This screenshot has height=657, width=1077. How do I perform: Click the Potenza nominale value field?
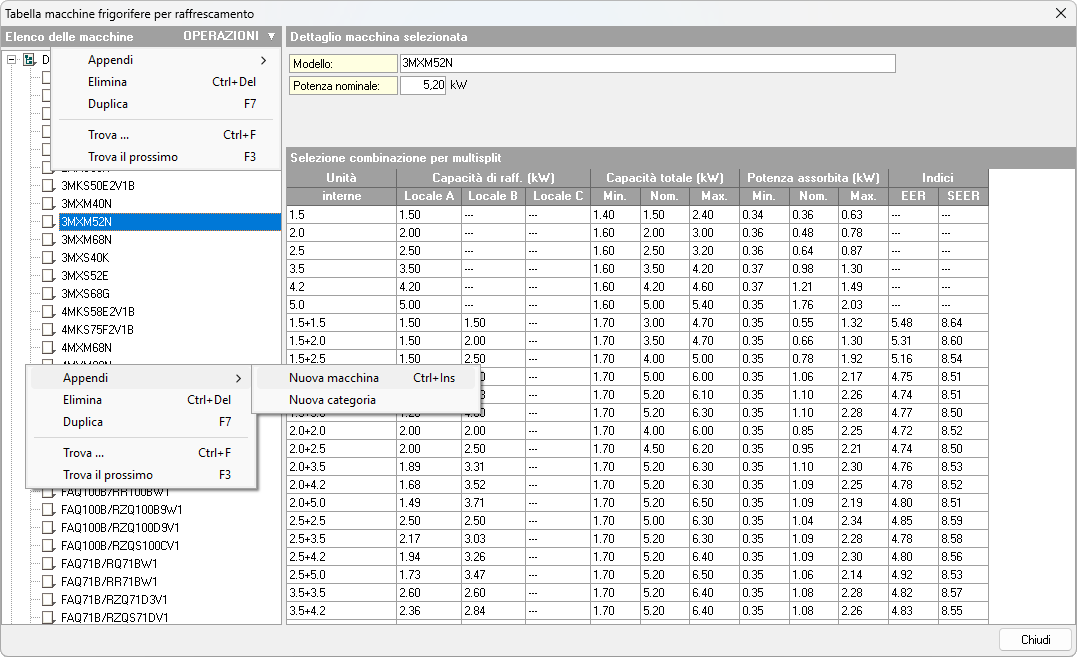(422, 86)
